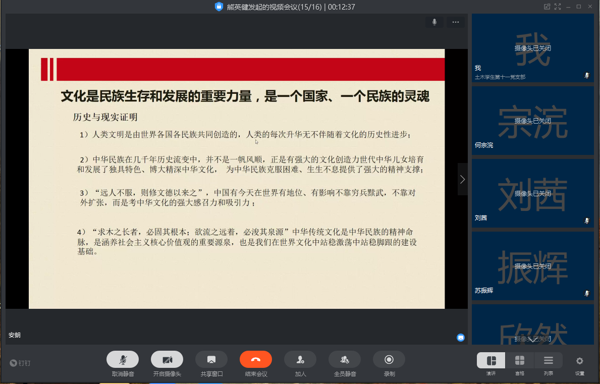
Task: Collapse the participant sidebar with the right chevron
Action: (x=463, y=179)
